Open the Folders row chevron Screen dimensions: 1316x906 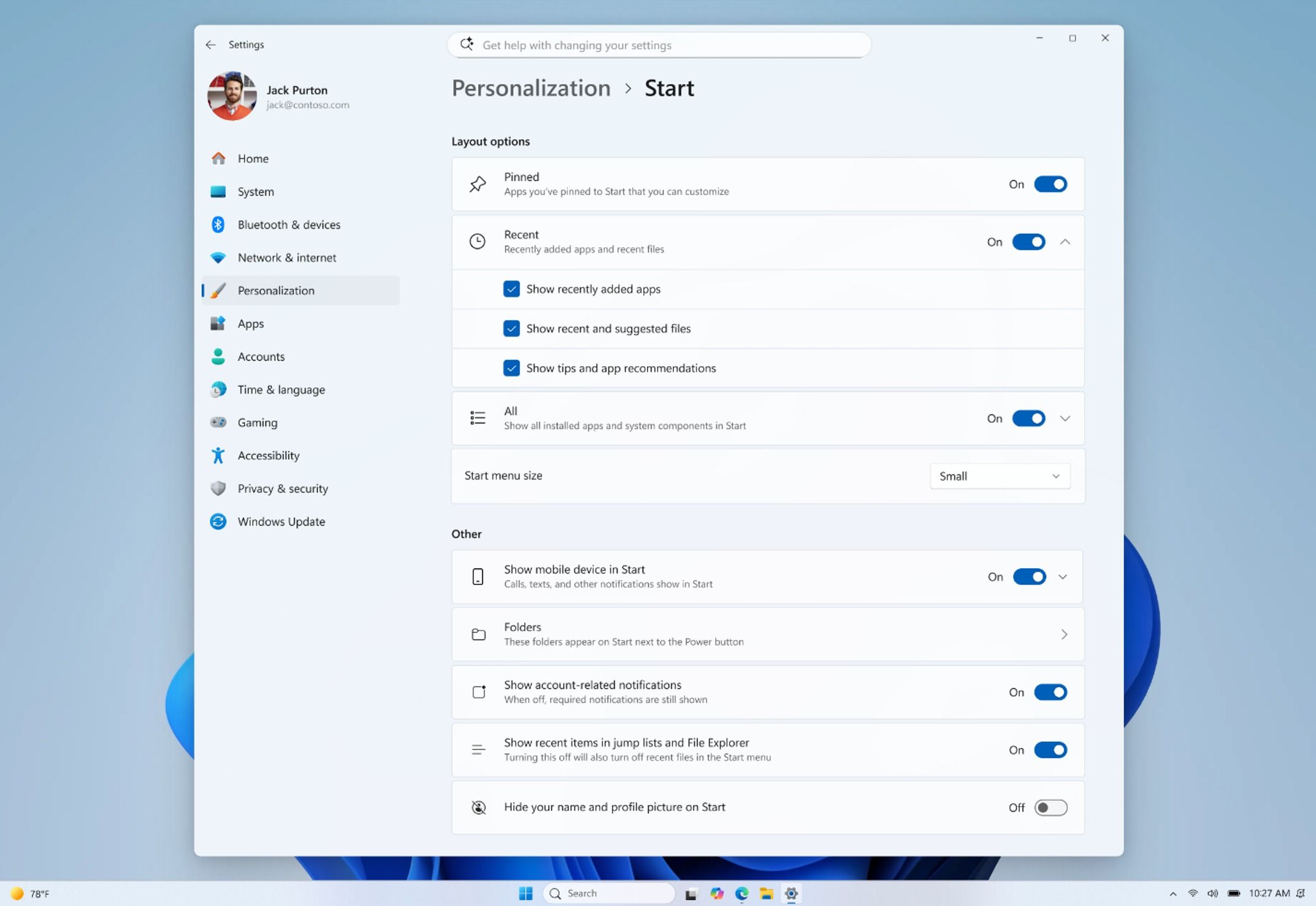(x=1064, y=634)
